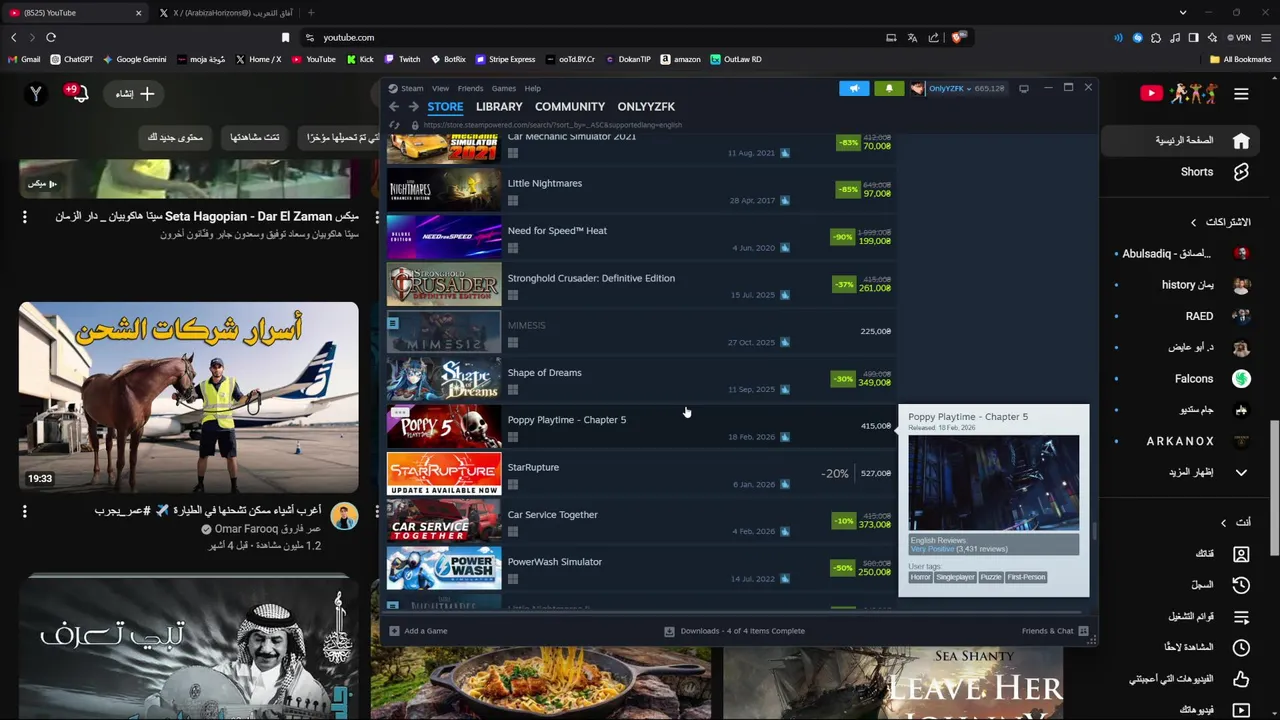Open tab search dropdown arrow
Screen dimensions: 1280x720
[x=1183, y=13]
